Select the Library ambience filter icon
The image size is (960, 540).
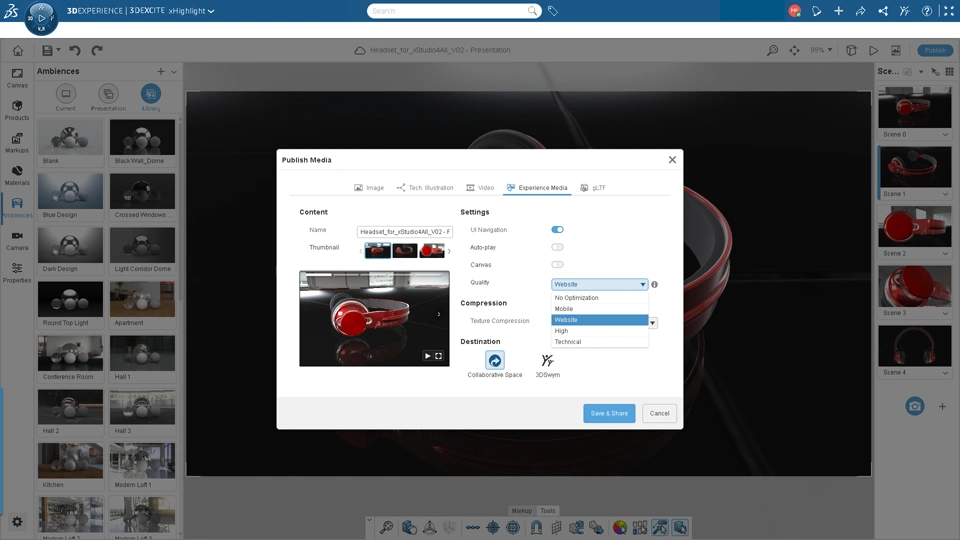point(151,94)
